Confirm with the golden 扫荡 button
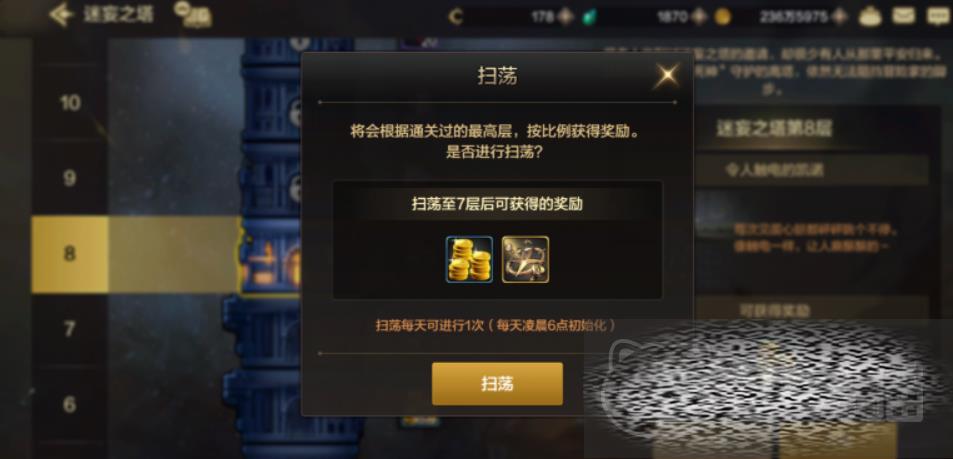 (x=497, y=384)
